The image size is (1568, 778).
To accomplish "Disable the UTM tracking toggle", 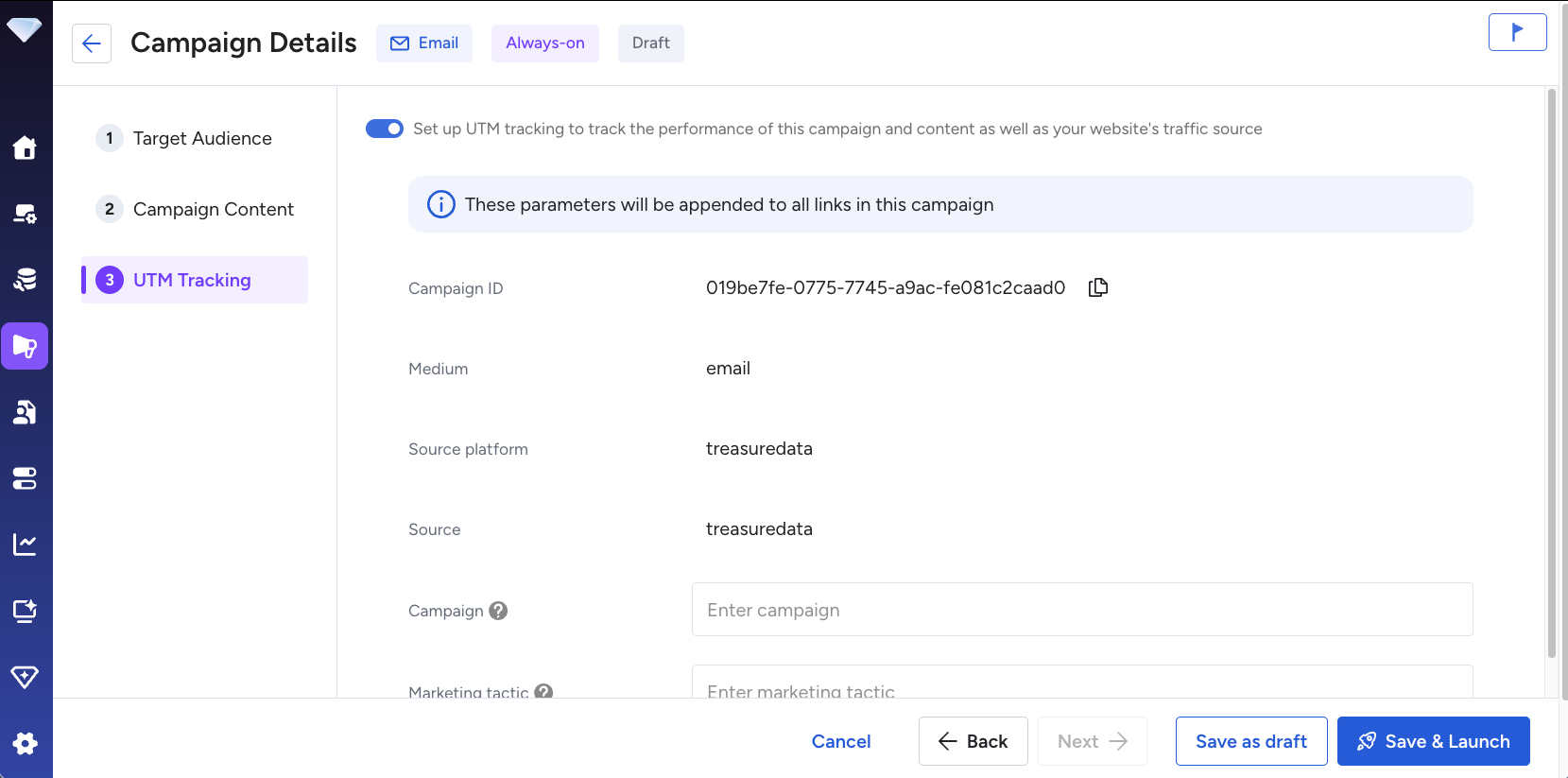I will [x=385, y=129].
